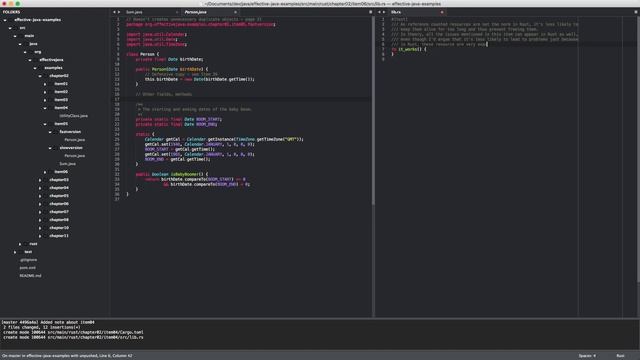Image resolution: width=640 pixels, height=360 pixels.
Task: Go to next tab in left pane
Action: 119,12
